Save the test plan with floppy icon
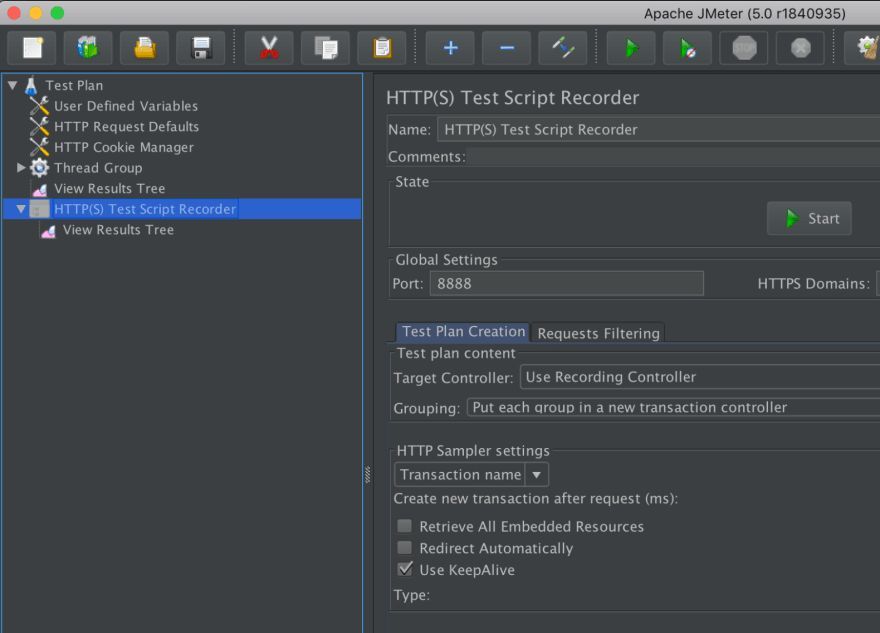 pos(201,48)
